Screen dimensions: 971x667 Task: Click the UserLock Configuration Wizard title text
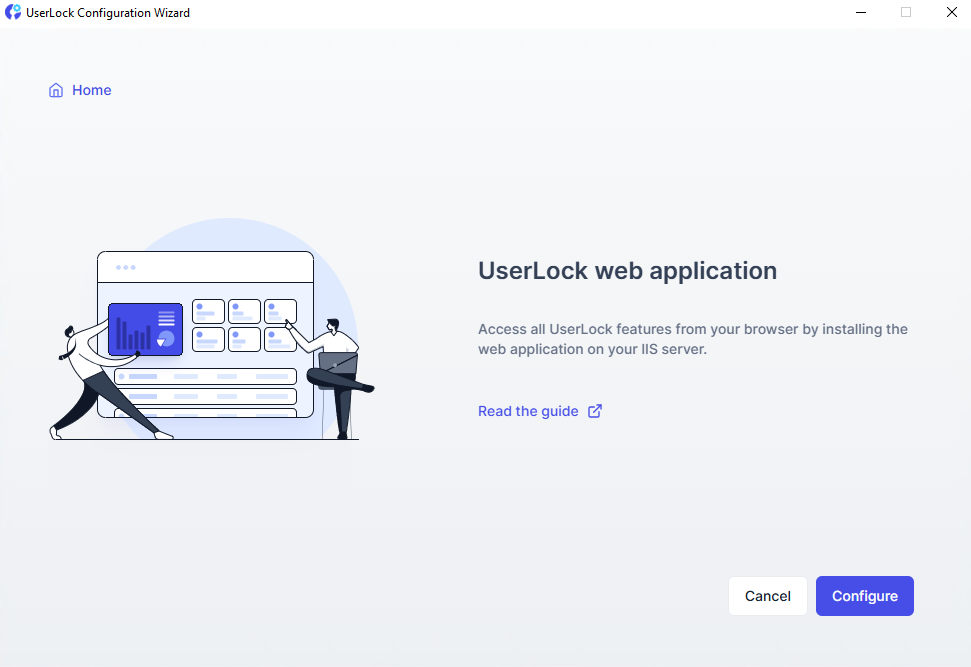tap(108, 12)
